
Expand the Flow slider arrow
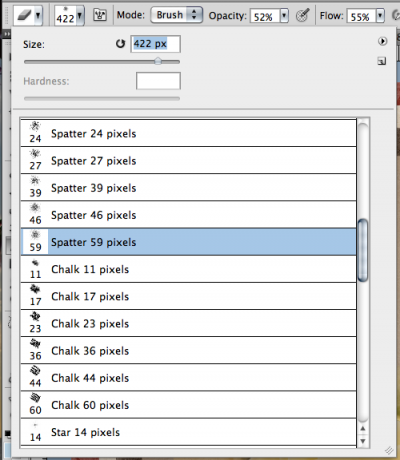tap(380, 16)
